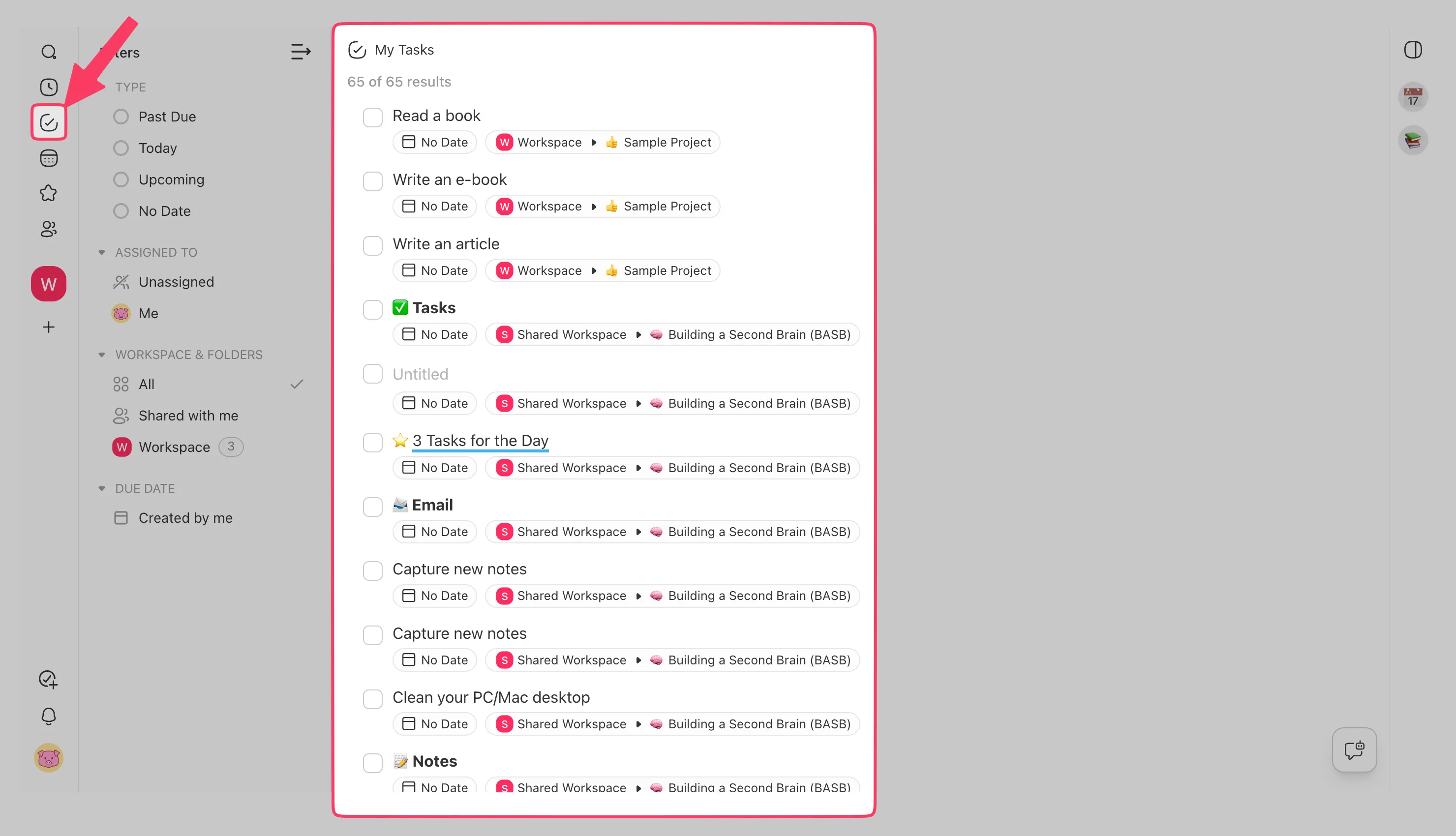Filter by Shared with me
This screenshot has width=1456, height=836.
[x=176, y=416]
